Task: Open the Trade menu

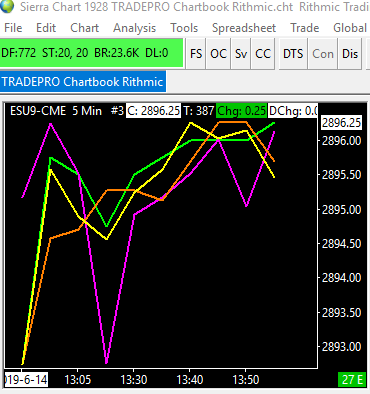Action: click(x=305, y=28)
